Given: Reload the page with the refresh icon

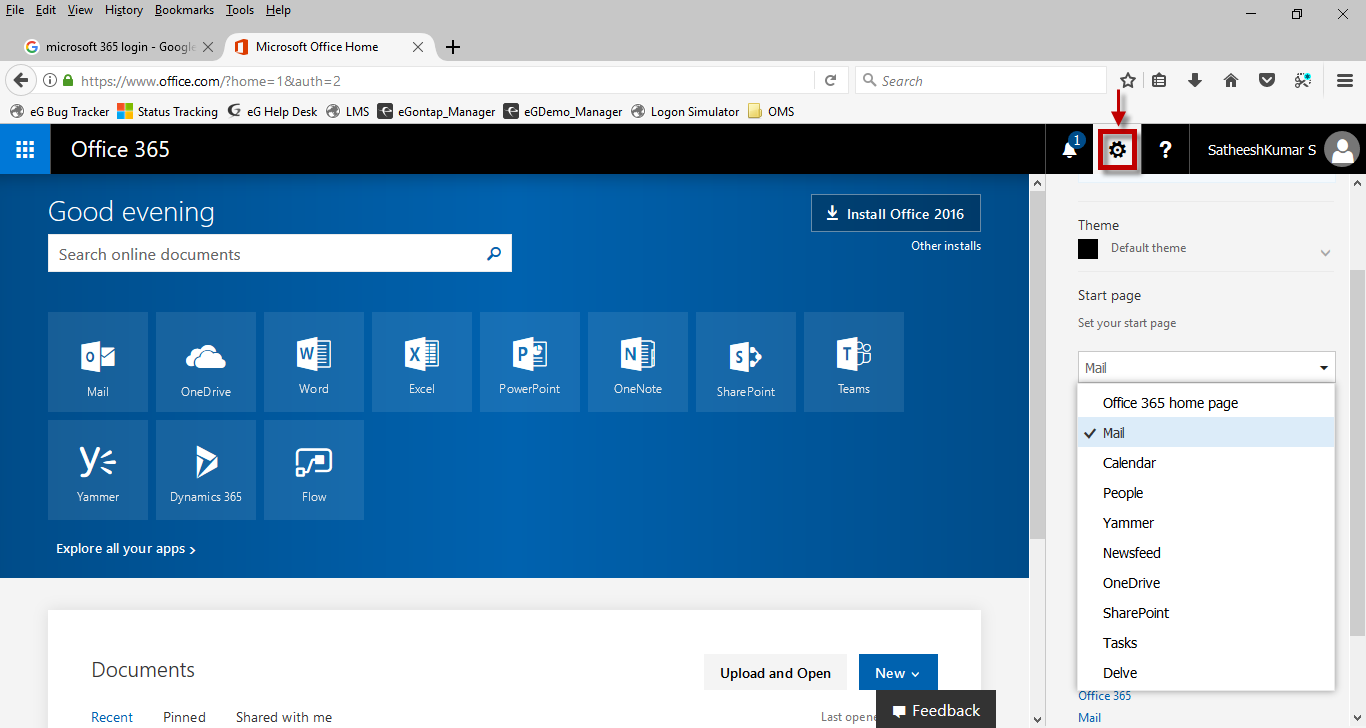Looking at the screenshot, I should (x=830, y=81).
